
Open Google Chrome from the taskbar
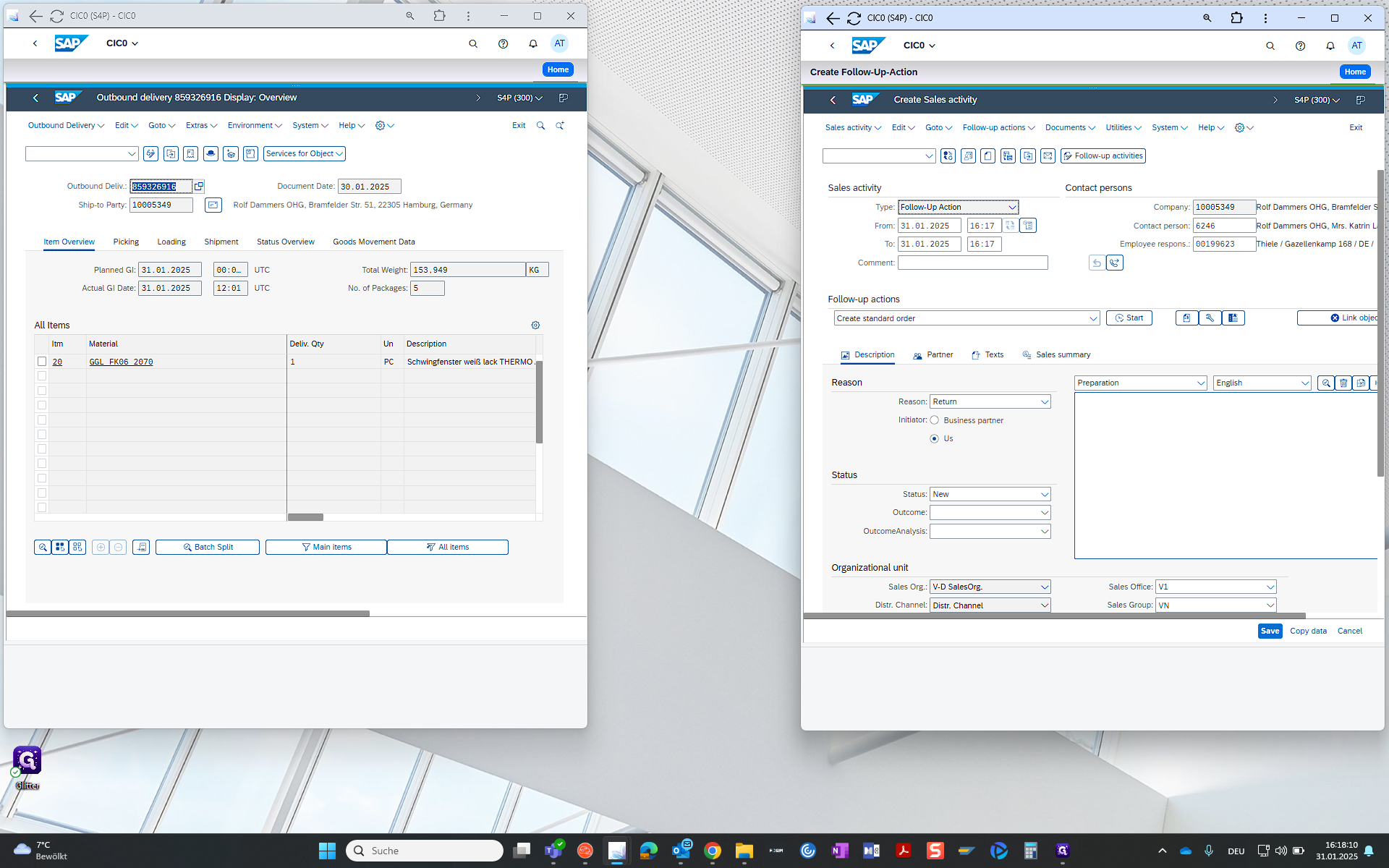coord(712,851)
